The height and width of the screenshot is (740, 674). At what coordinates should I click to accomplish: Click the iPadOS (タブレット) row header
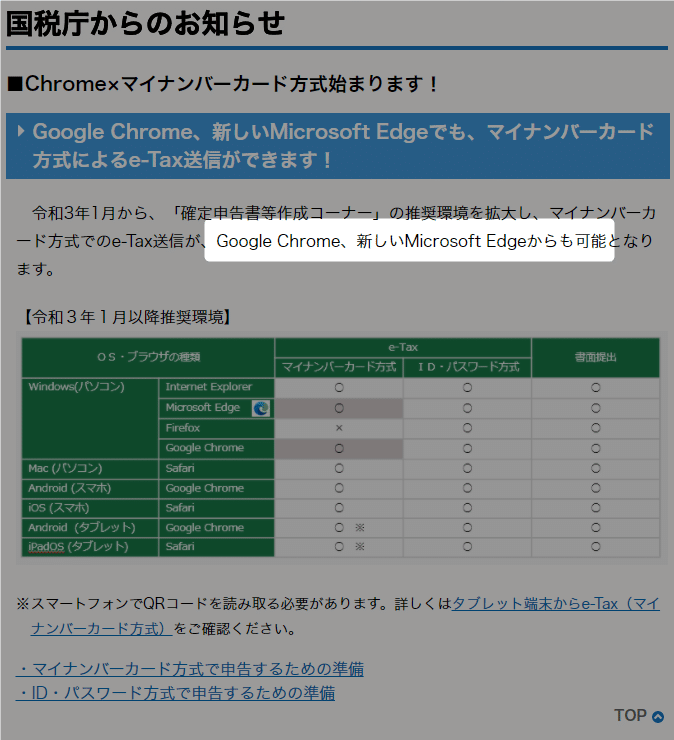point(90,547)
